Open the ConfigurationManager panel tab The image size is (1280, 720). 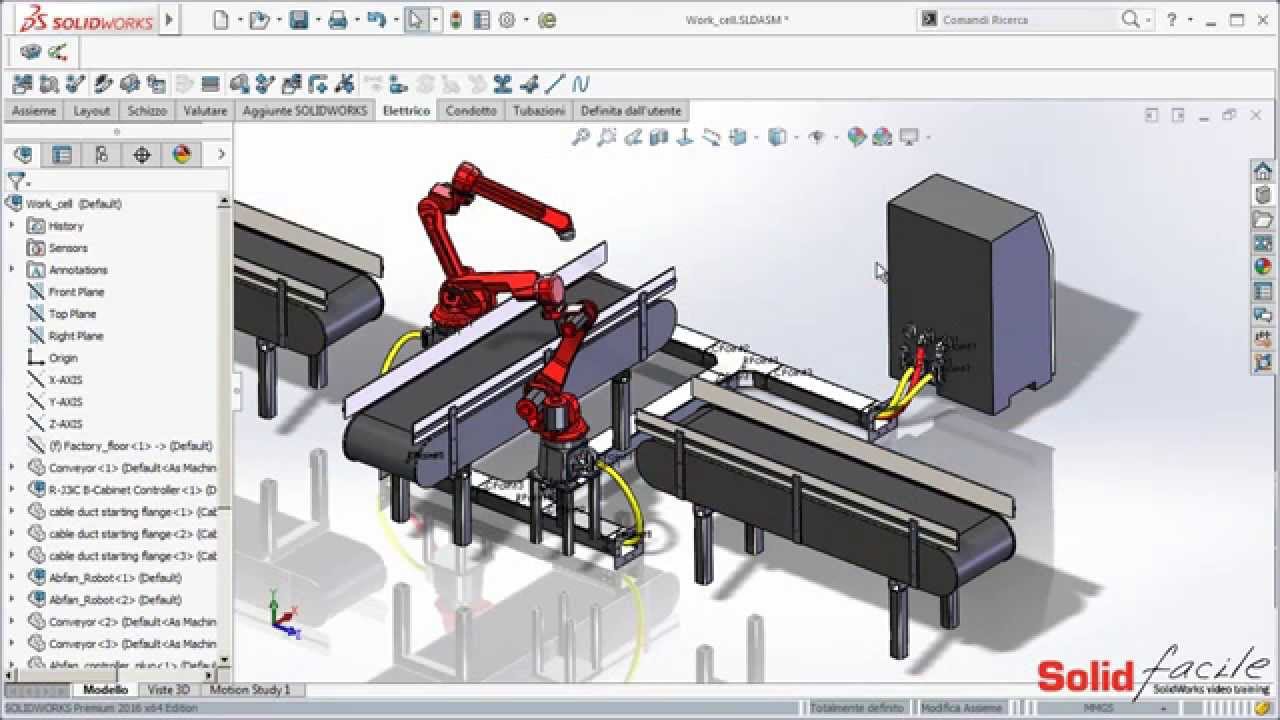tap(101, 154)
